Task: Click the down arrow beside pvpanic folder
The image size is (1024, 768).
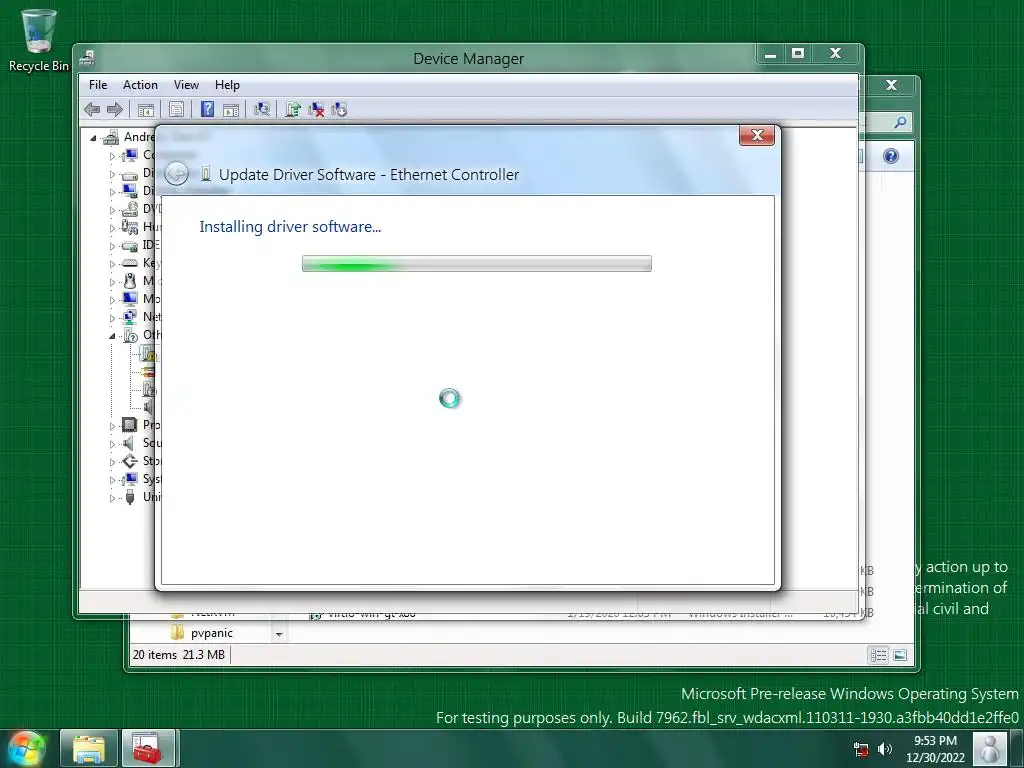Action: (279, 634)
